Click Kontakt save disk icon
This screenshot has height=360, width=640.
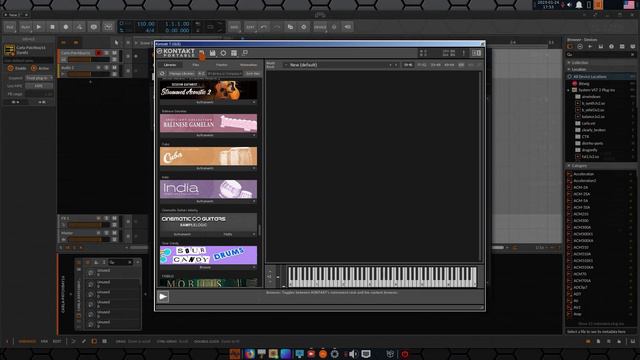213,53
